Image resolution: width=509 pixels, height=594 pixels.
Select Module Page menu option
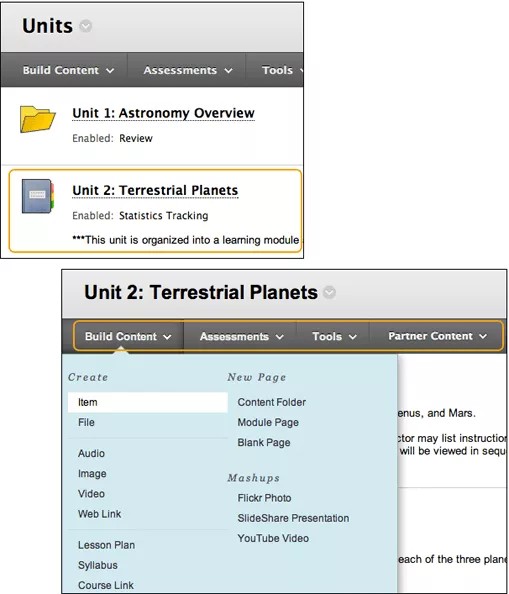268,422
